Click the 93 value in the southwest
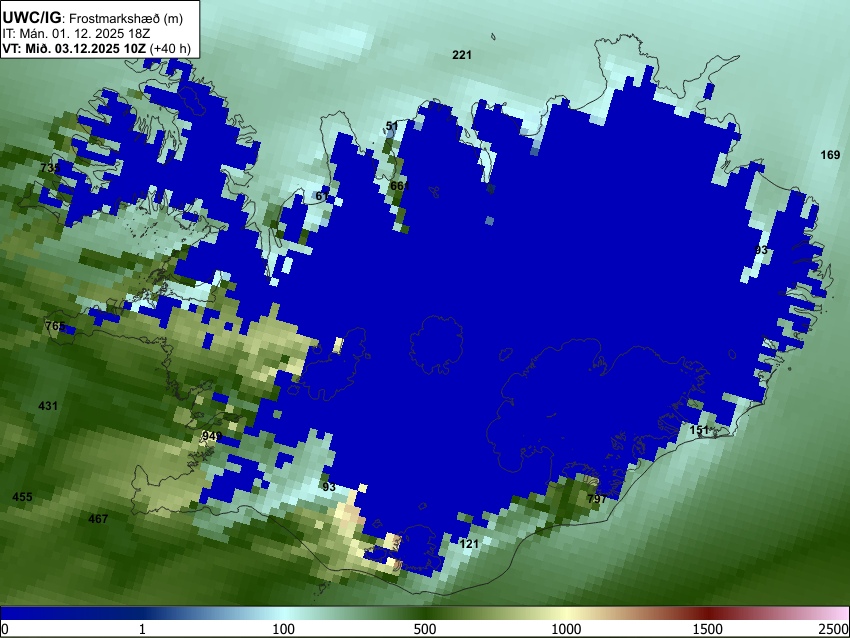Viewport: 850px width, 638px height. (329, 487)
